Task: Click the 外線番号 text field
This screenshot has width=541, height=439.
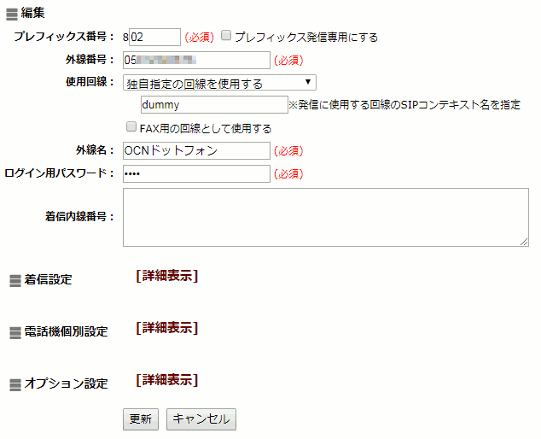Action: [197, 60]
